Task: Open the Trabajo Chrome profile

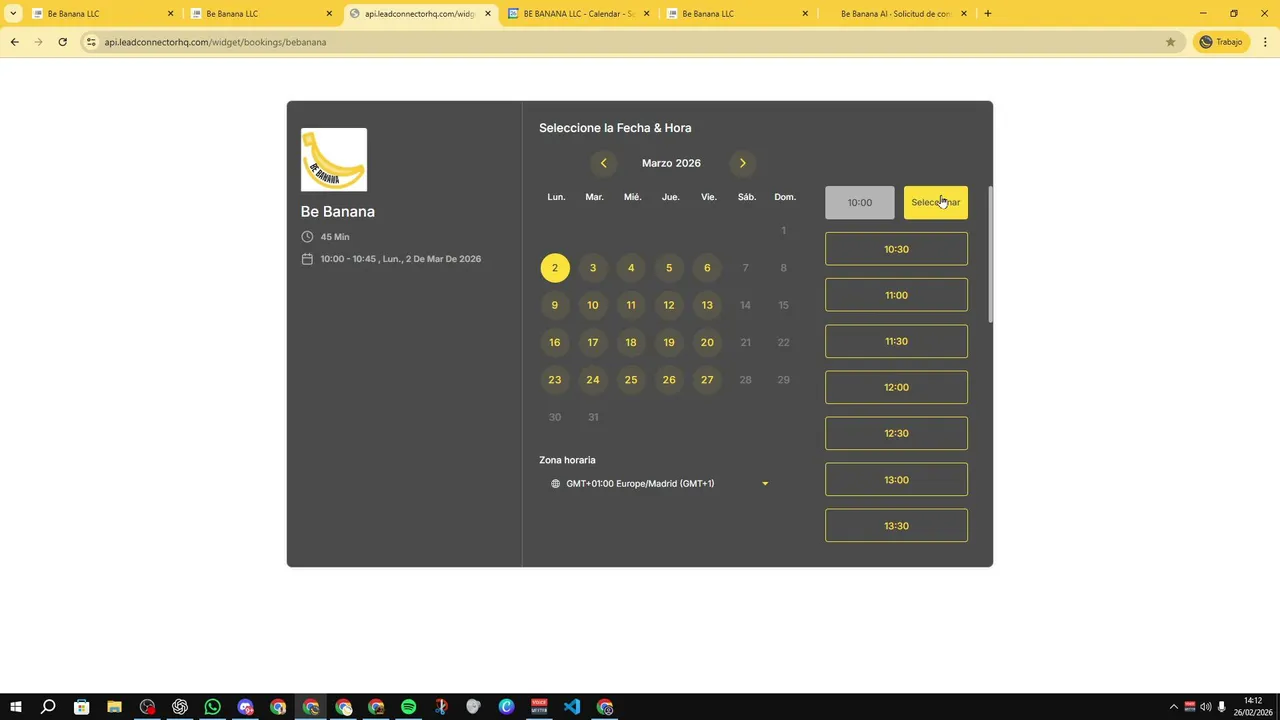Action: pos(1221,42)
